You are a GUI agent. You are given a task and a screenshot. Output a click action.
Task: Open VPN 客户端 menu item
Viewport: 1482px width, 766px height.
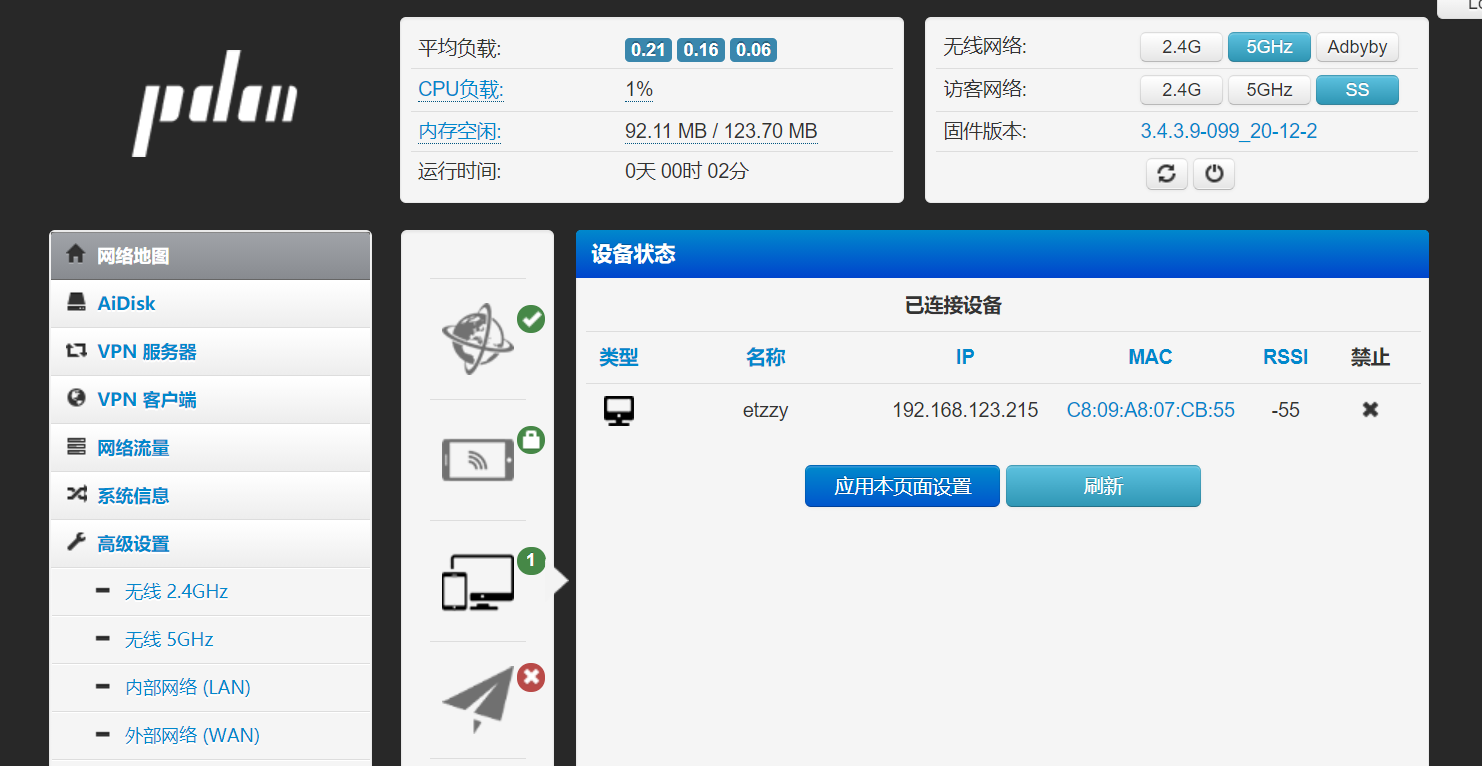[211, 400]
